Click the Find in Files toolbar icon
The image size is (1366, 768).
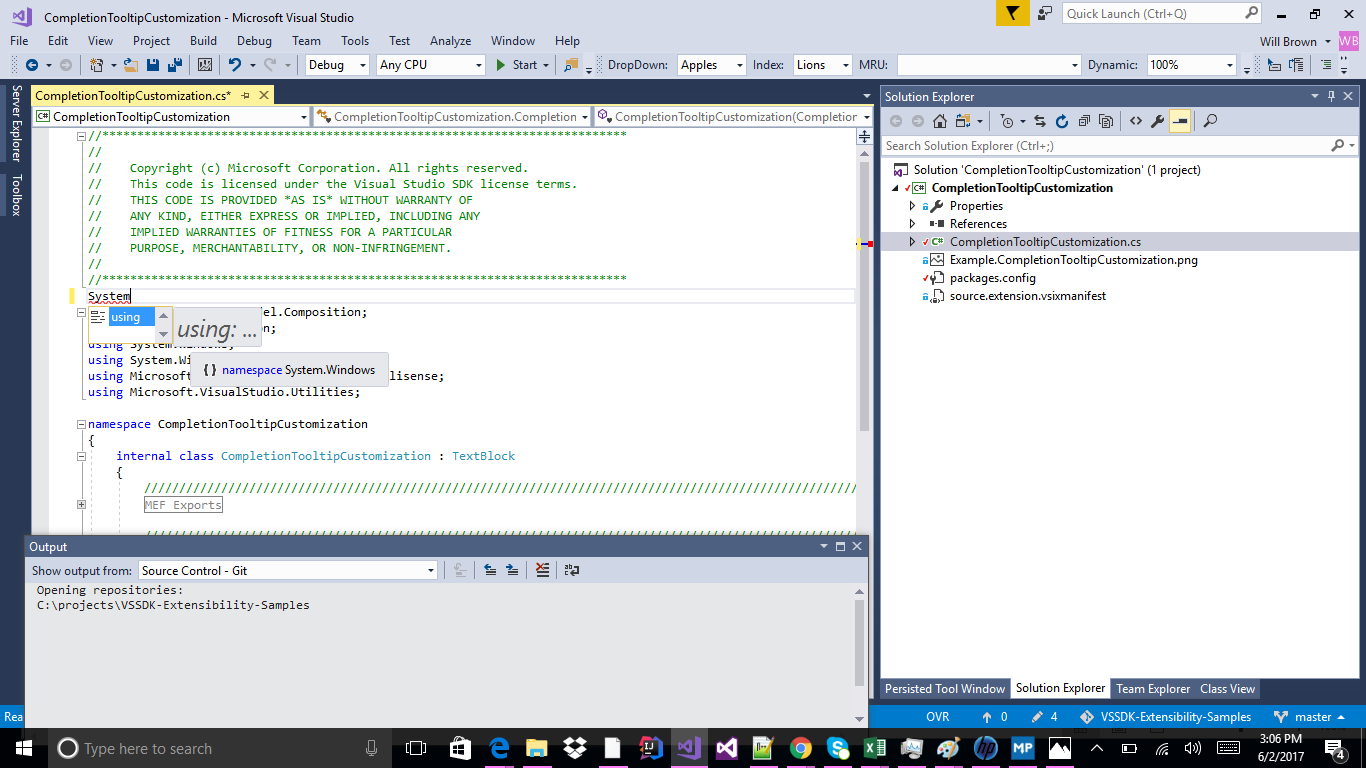tap(571, 65)
